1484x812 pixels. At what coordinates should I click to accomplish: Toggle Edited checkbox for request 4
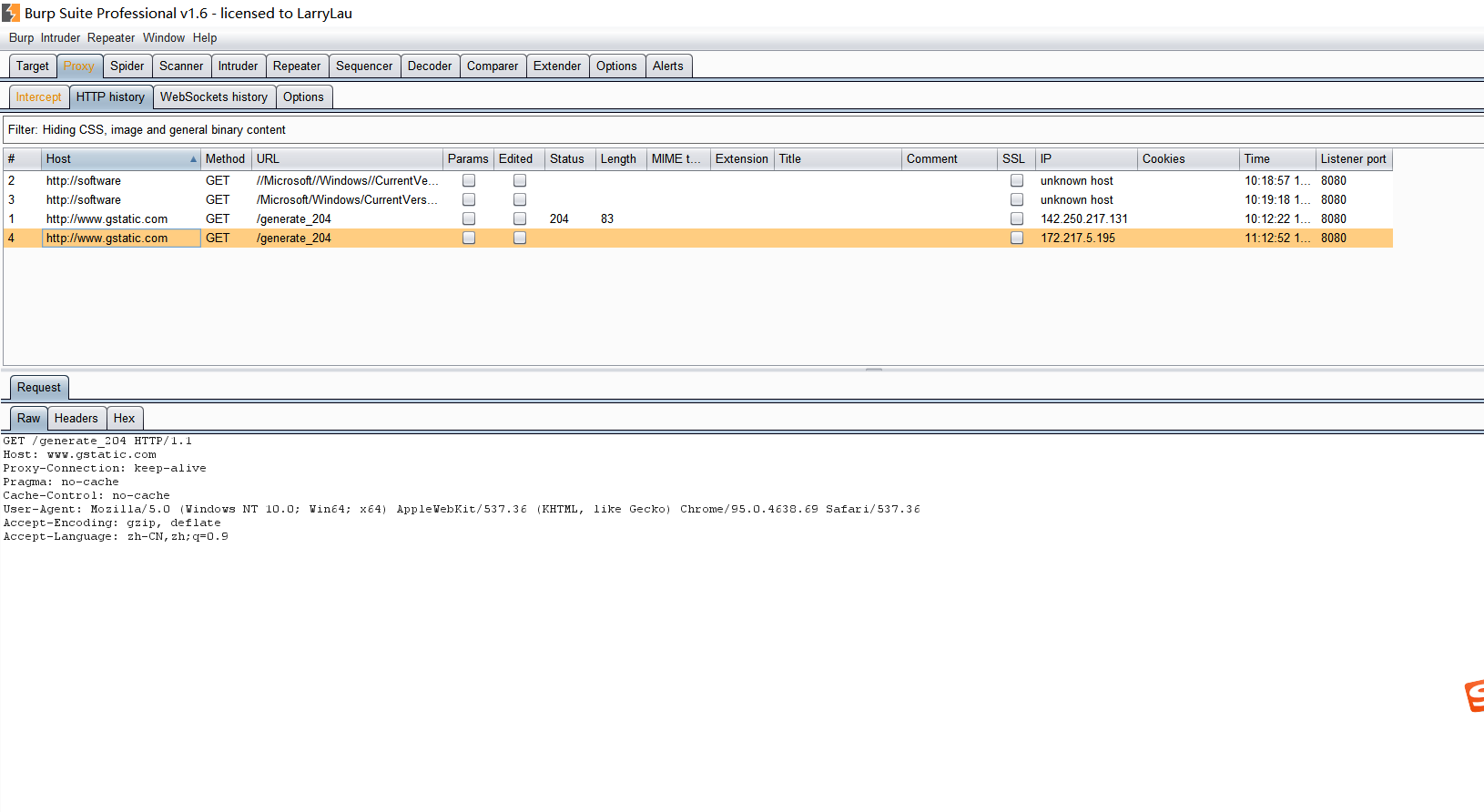click(520, 238)
